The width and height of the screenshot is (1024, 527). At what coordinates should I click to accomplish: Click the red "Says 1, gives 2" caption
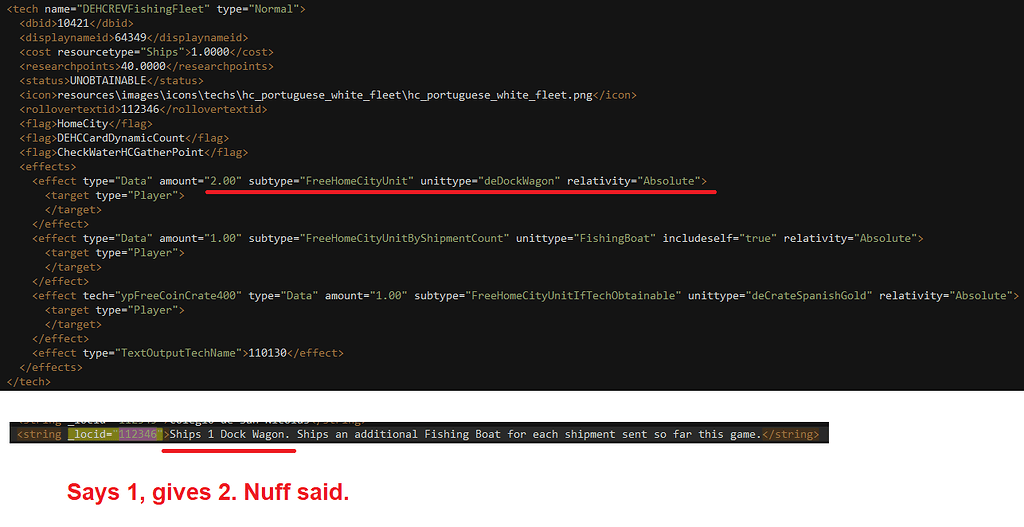click(x=207, y=491)
